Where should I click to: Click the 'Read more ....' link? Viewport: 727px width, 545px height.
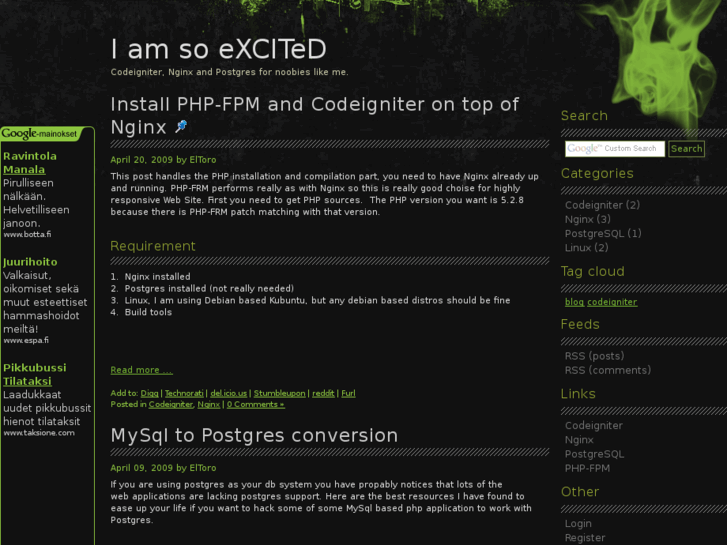click(x=141, y=370)
